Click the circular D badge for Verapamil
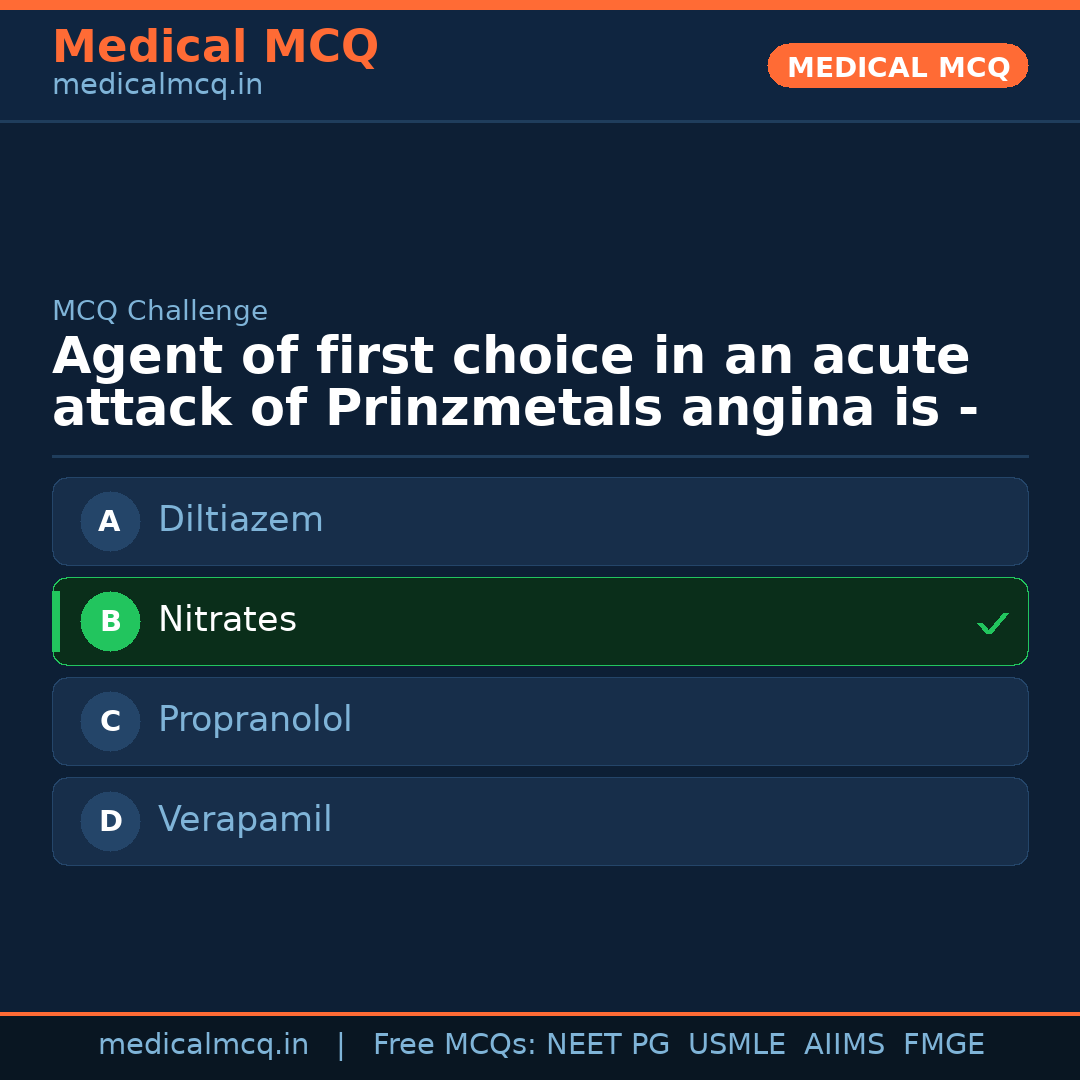 click(110, 821)
